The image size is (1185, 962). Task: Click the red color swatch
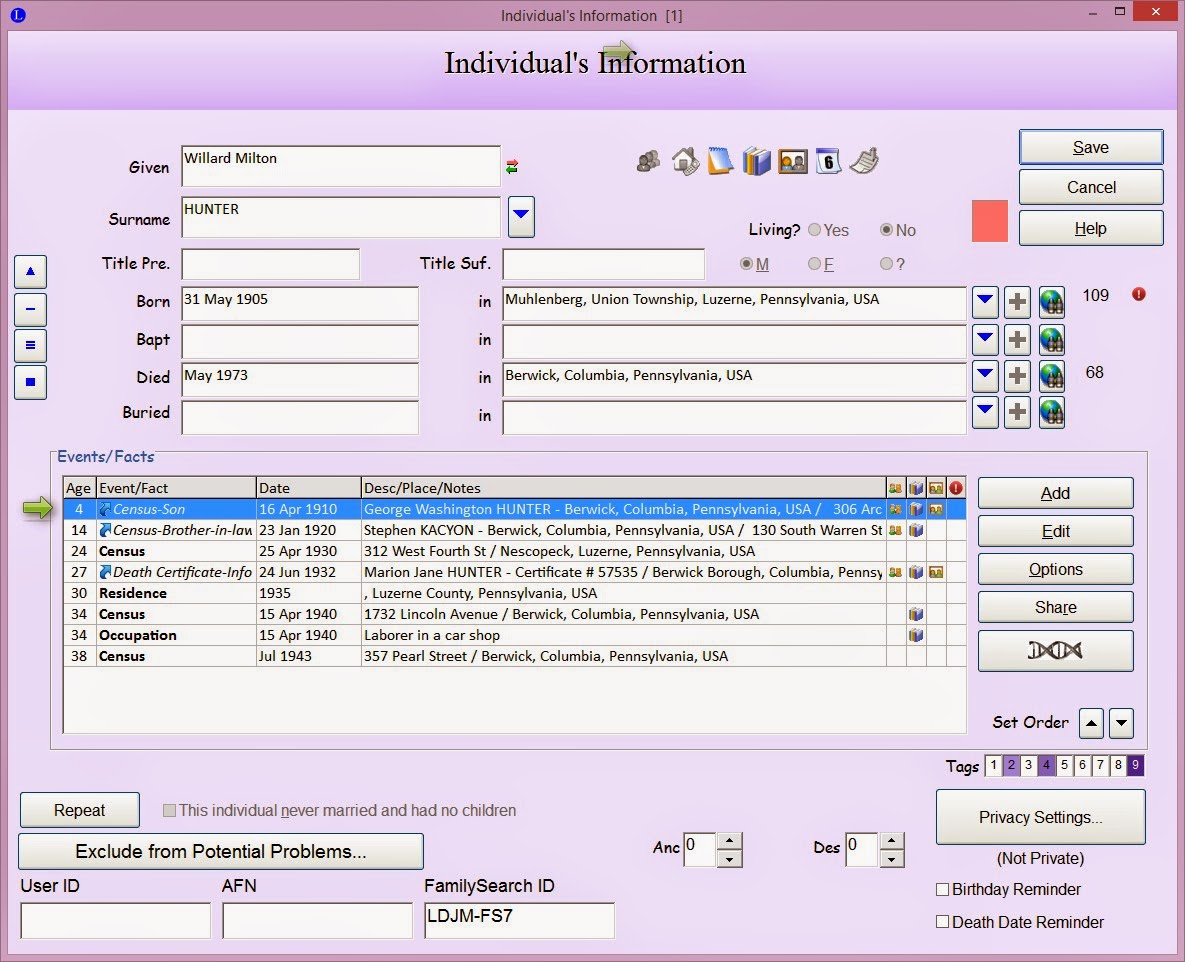[x=989, y=221]
